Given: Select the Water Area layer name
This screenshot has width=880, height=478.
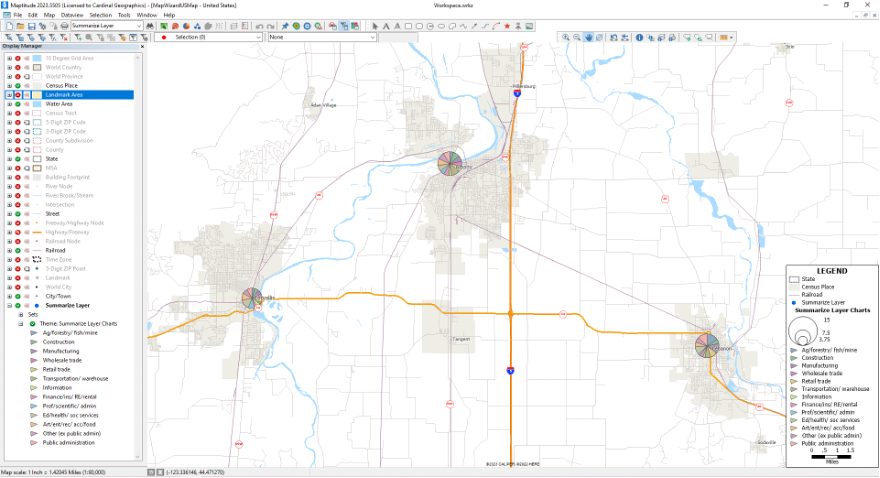Looking at the screenshot, I should point(59,104).
